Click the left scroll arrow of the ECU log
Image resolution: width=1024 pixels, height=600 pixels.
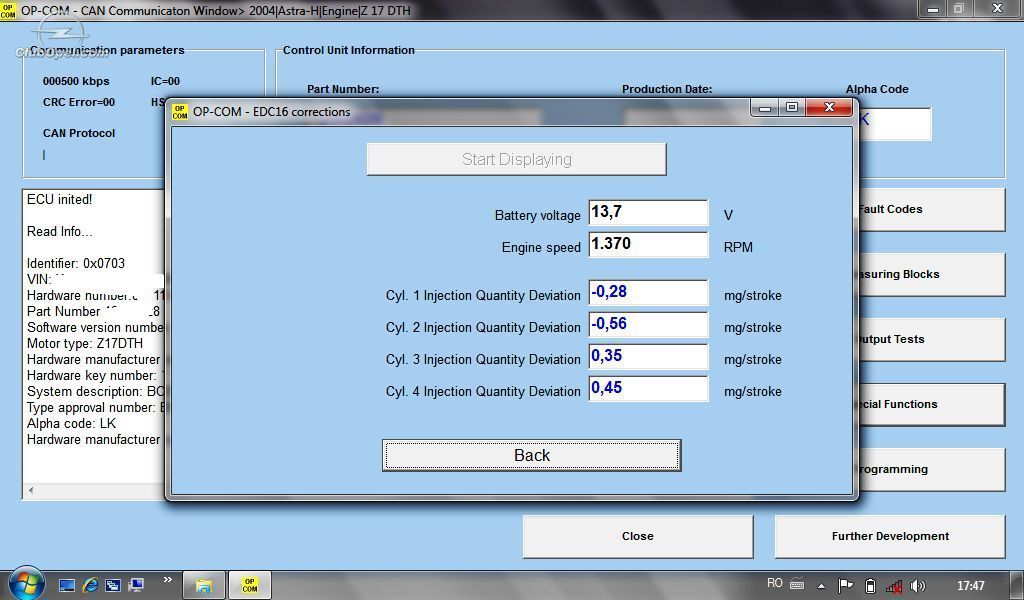pos(31,490)
